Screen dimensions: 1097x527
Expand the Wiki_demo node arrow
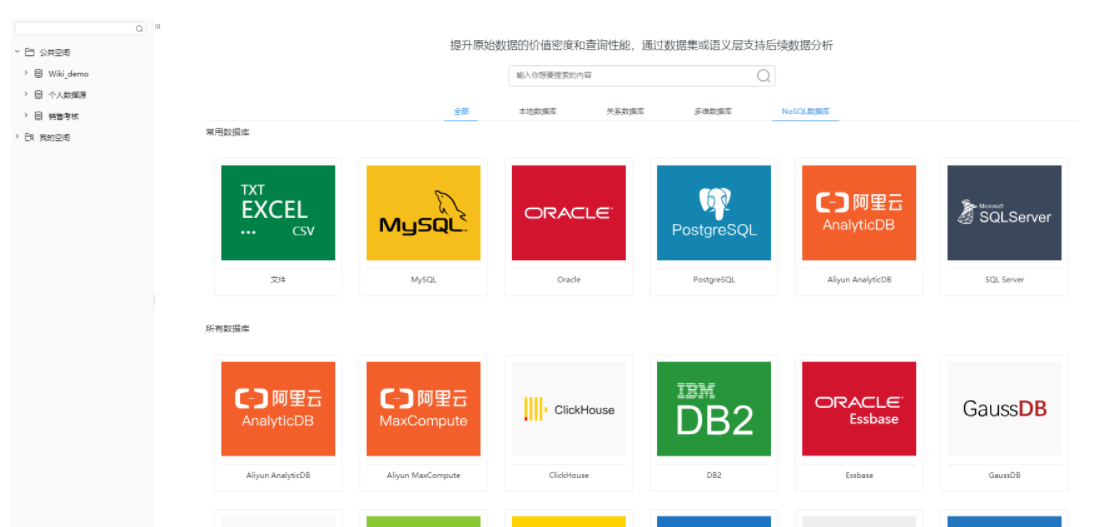(26, 73)
